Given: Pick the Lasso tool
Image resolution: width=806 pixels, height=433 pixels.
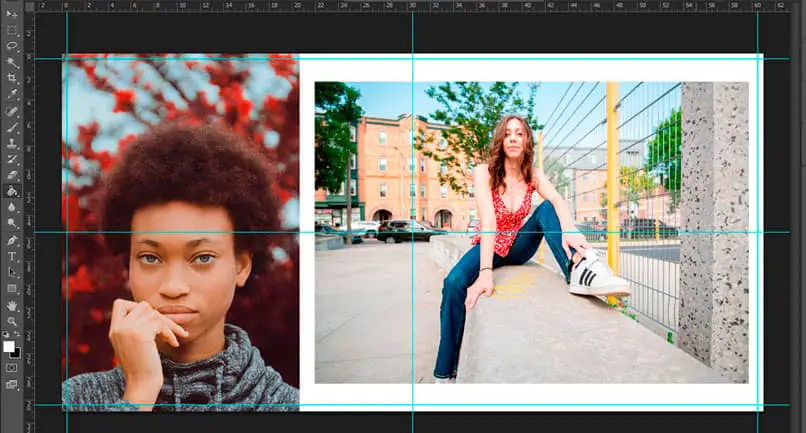Looking at the screenshot, I should pos(12,46).
